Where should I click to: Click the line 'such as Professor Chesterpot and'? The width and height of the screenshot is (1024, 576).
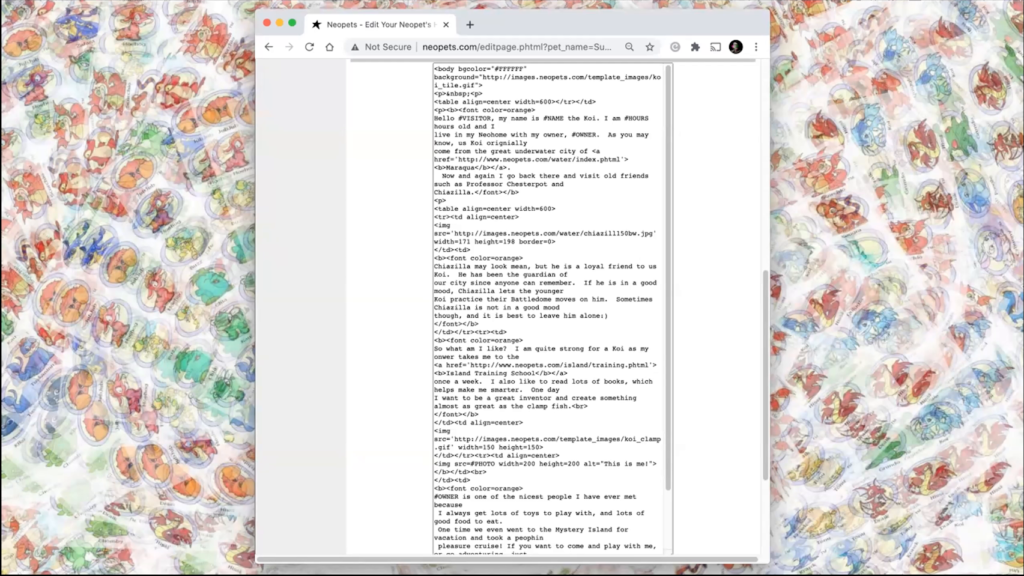[499, 184]
